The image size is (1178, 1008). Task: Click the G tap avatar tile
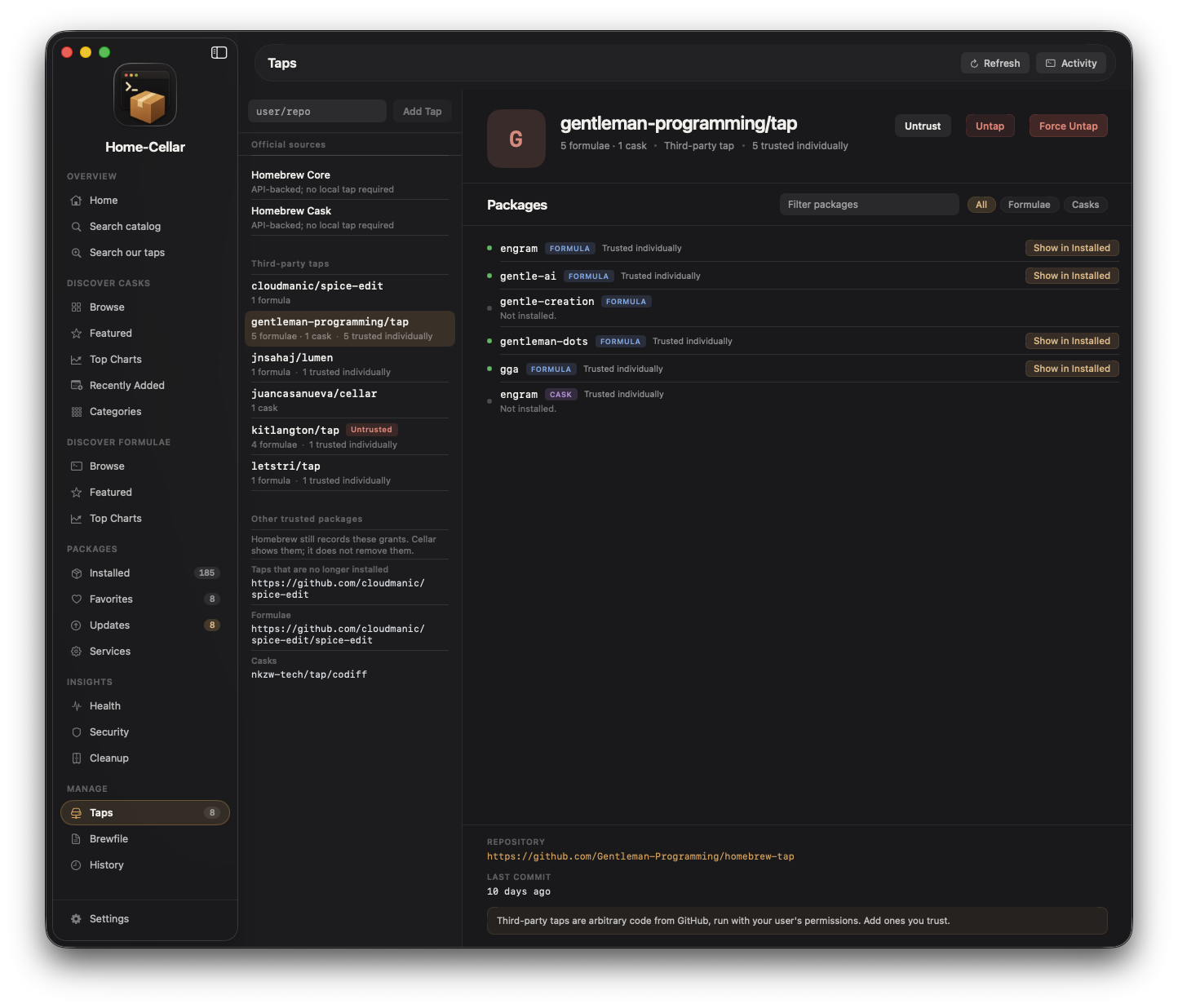516,139
